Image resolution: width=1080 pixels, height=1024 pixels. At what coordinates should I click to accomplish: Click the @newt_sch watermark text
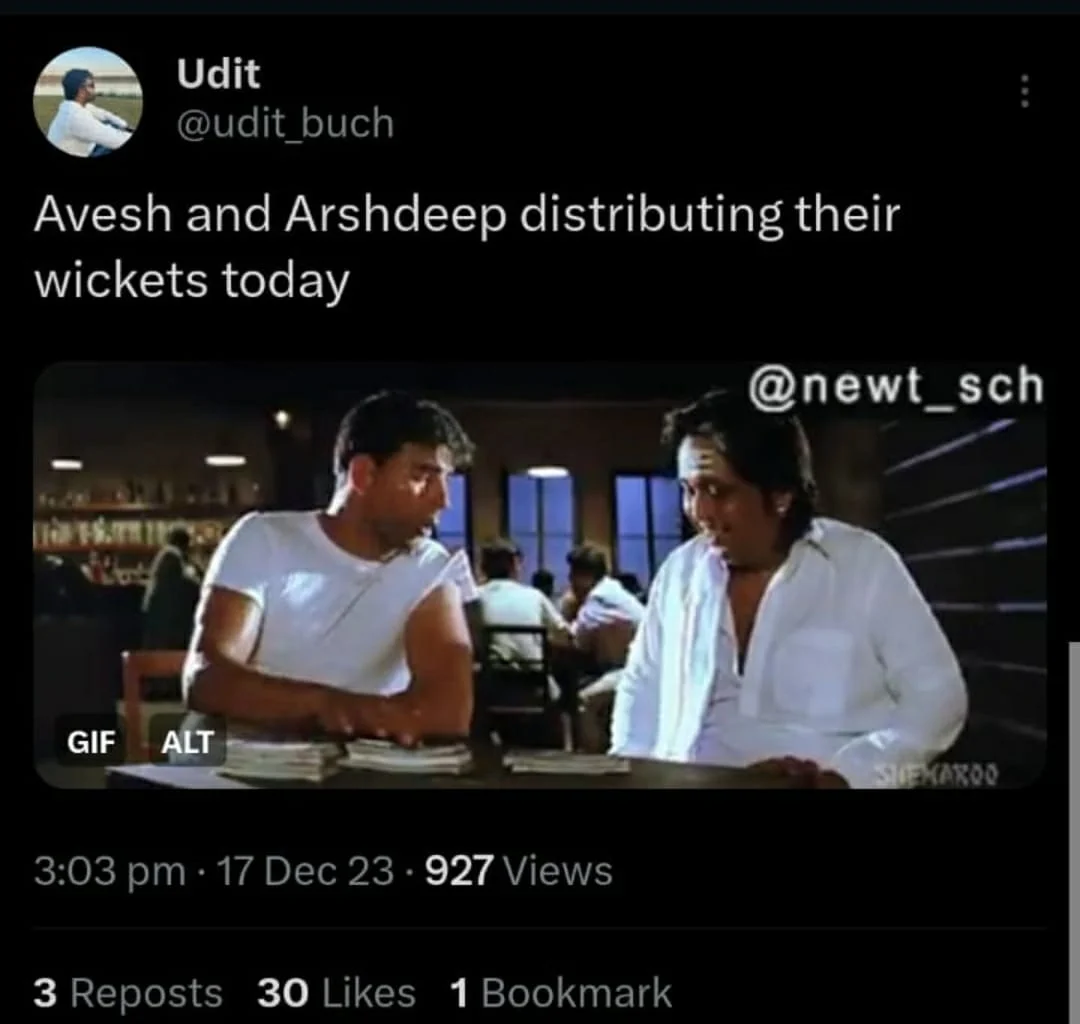click(897, 386)
